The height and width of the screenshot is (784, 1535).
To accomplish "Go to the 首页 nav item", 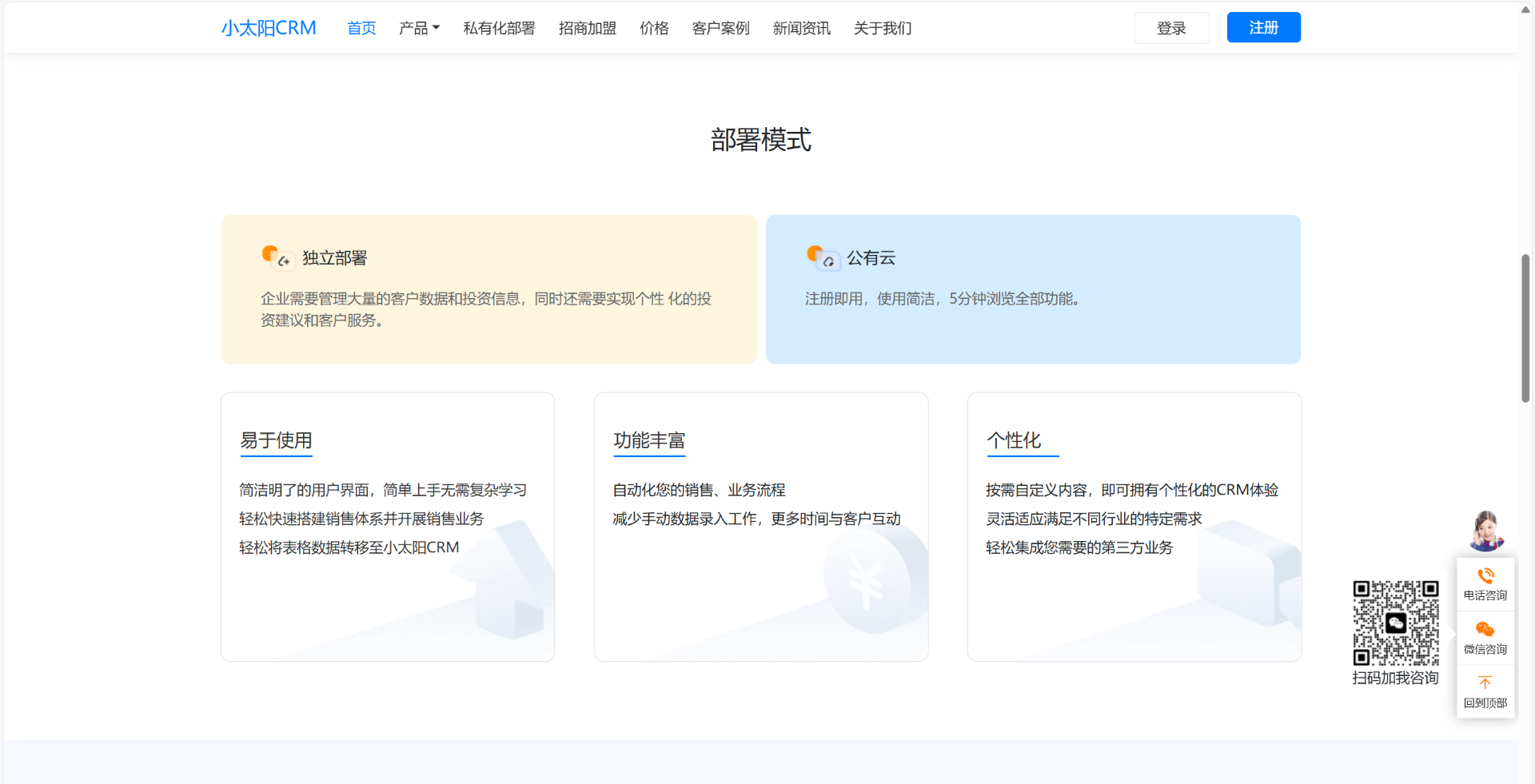I will pos(361,28).
